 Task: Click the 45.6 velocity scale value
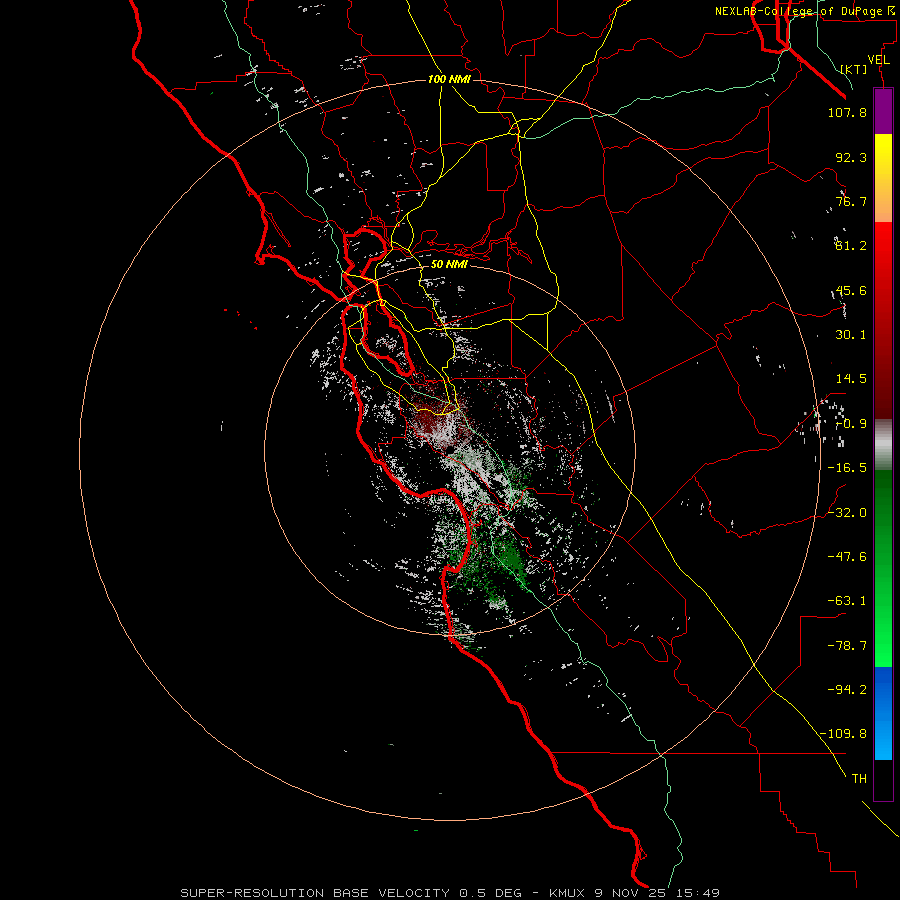[851, 290]
